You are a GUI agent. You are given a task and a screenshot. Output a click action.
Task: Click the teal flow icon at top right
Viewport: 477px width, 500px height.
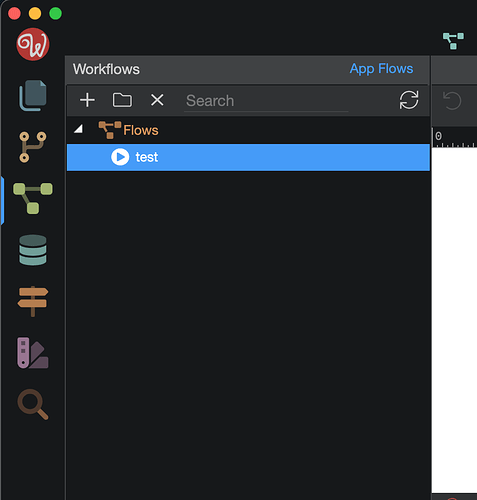coord(453,41)
